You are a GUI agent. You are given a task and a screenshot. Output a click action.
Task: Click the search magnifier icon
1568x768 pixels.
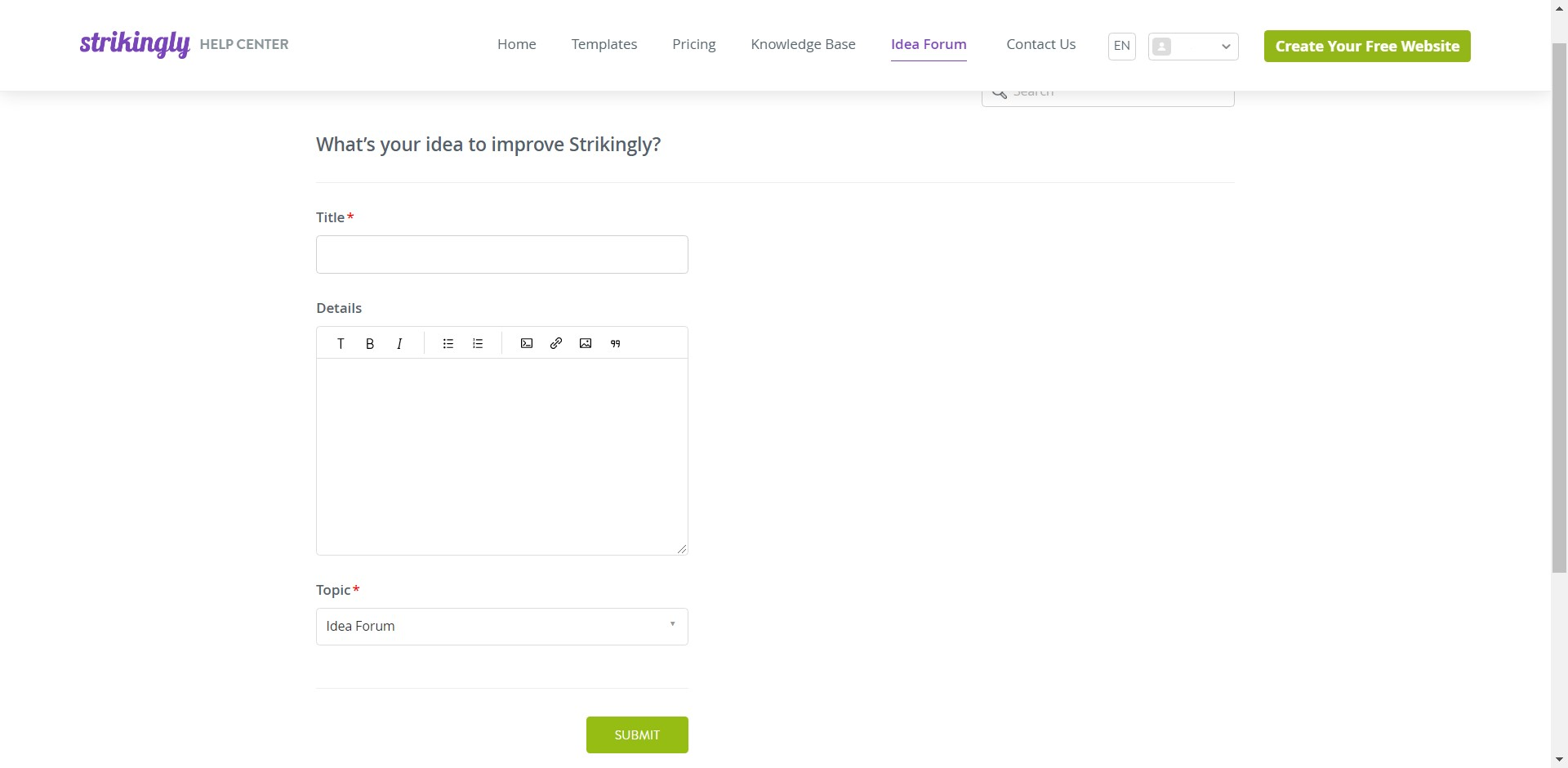tap(998, 92)
